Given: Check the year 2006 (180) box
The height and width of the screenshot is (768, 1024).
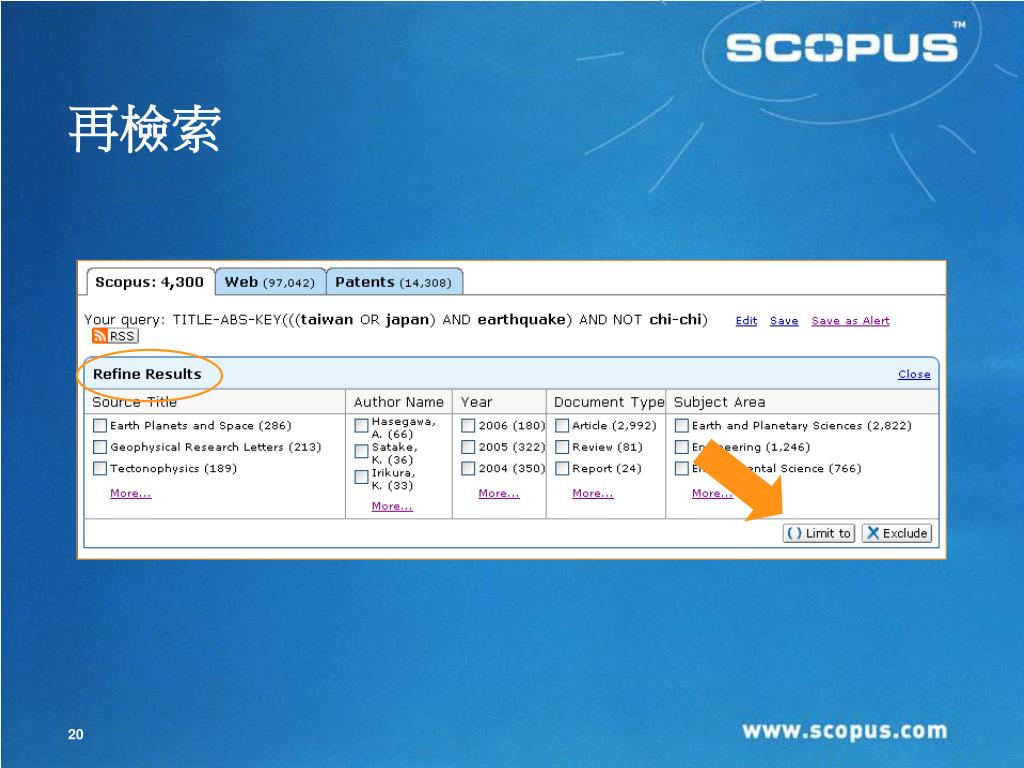Looking at the screenshot, I should coord(468,426).
